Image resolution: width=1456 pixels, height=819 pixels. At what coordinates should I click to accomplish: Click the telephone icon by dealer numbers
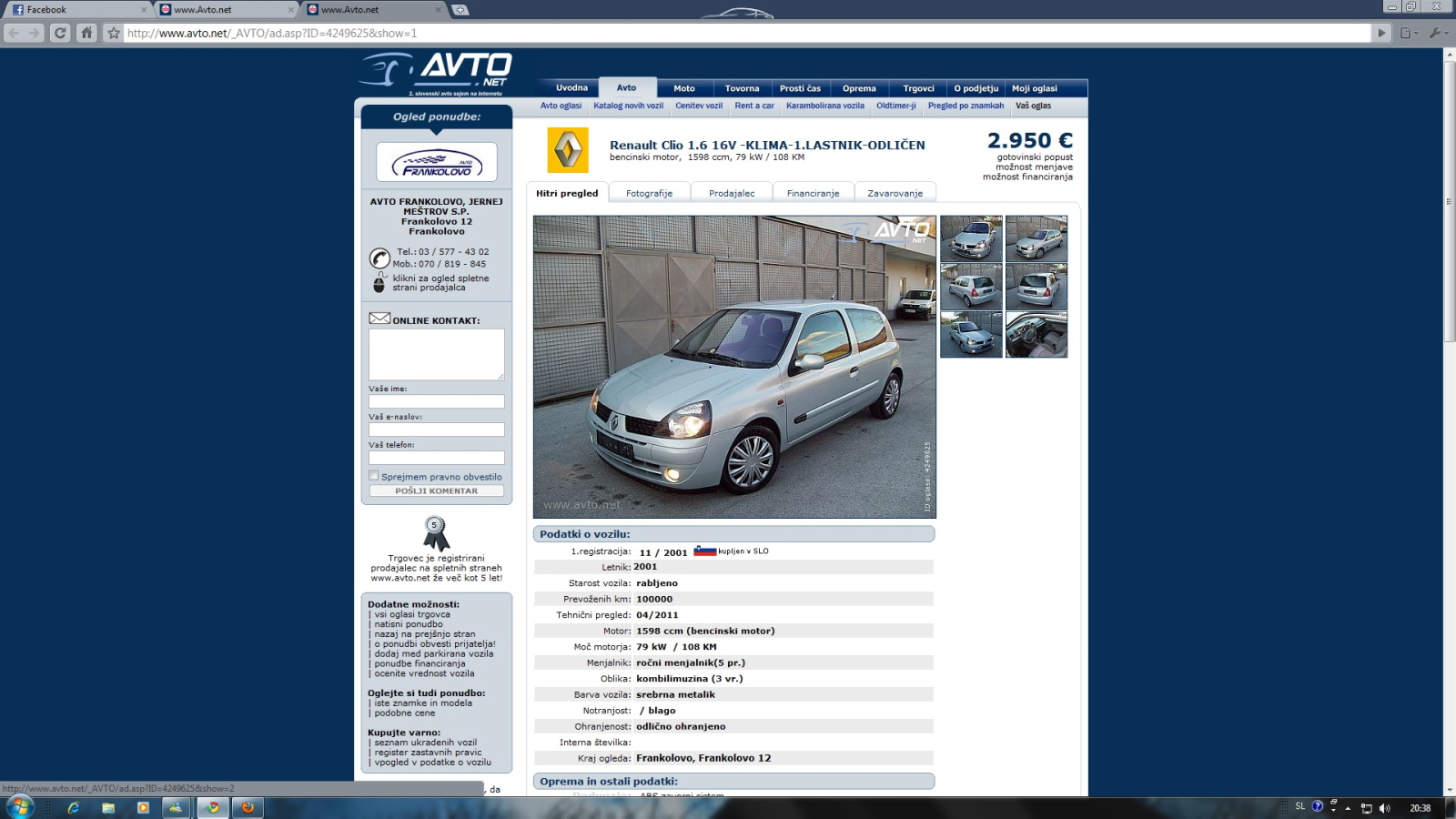tap(379, 258)
